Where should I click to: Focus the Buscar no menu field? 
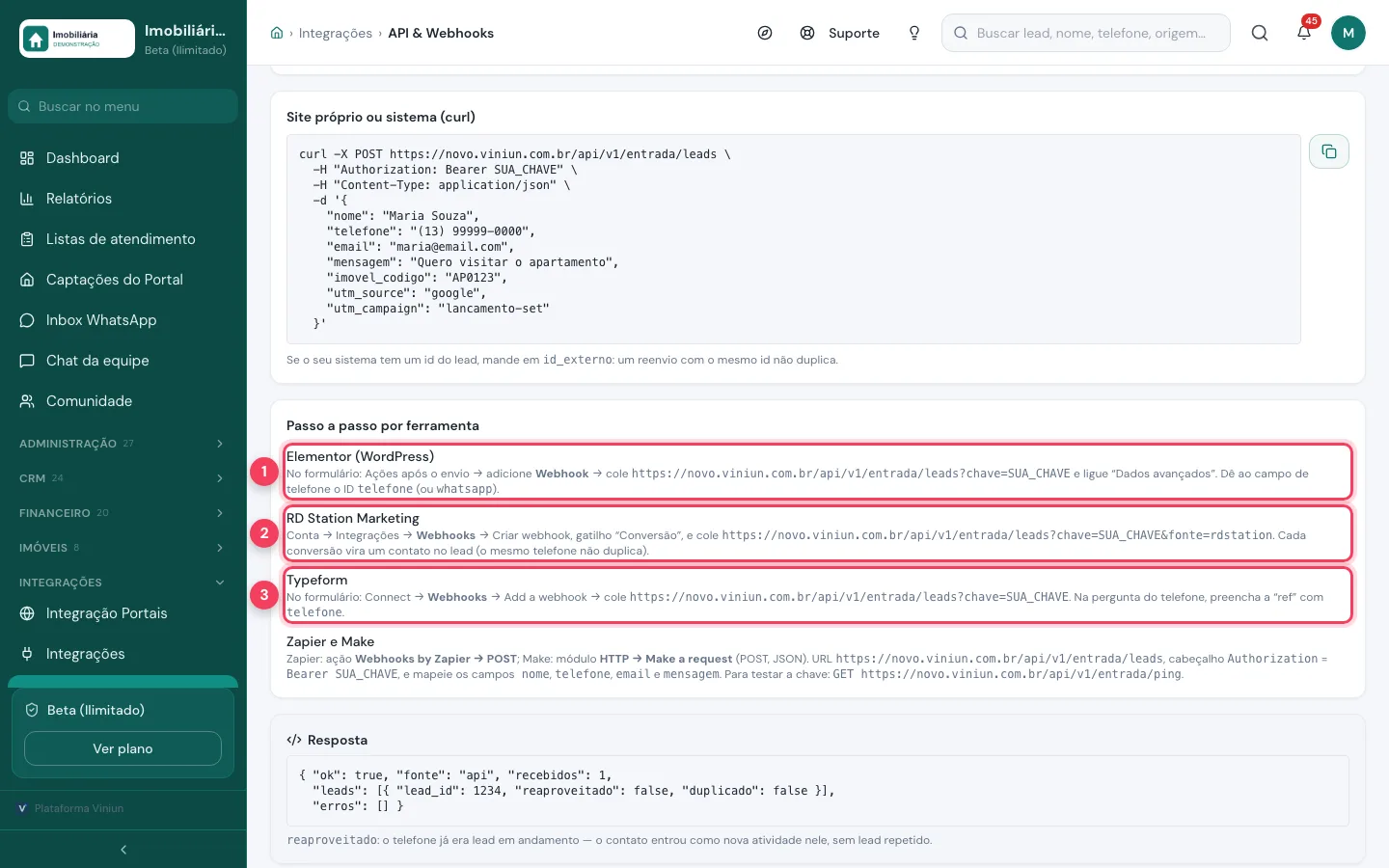(x=123, y=106)
